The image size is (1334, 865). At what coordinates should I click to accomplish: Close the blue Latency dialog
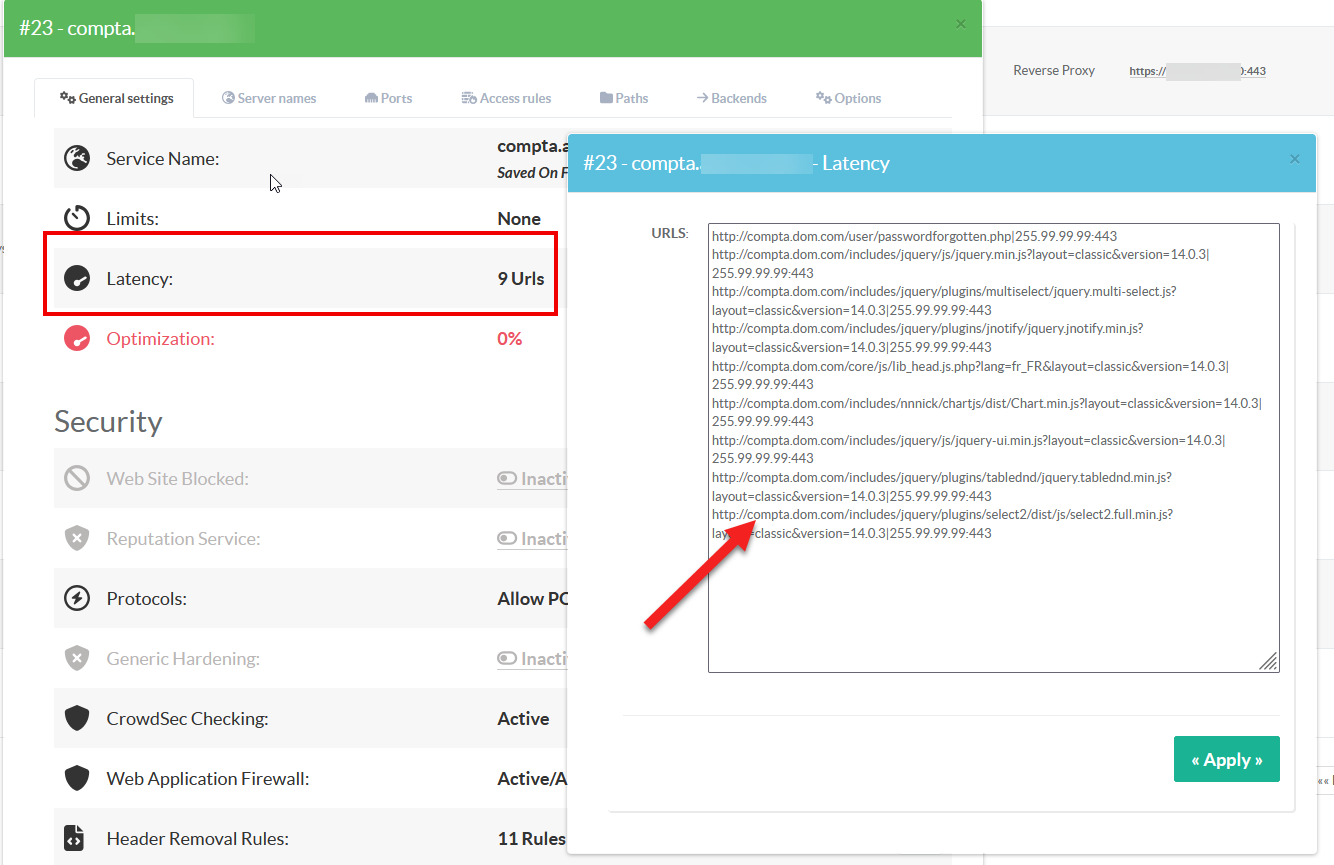(1295, 159)
